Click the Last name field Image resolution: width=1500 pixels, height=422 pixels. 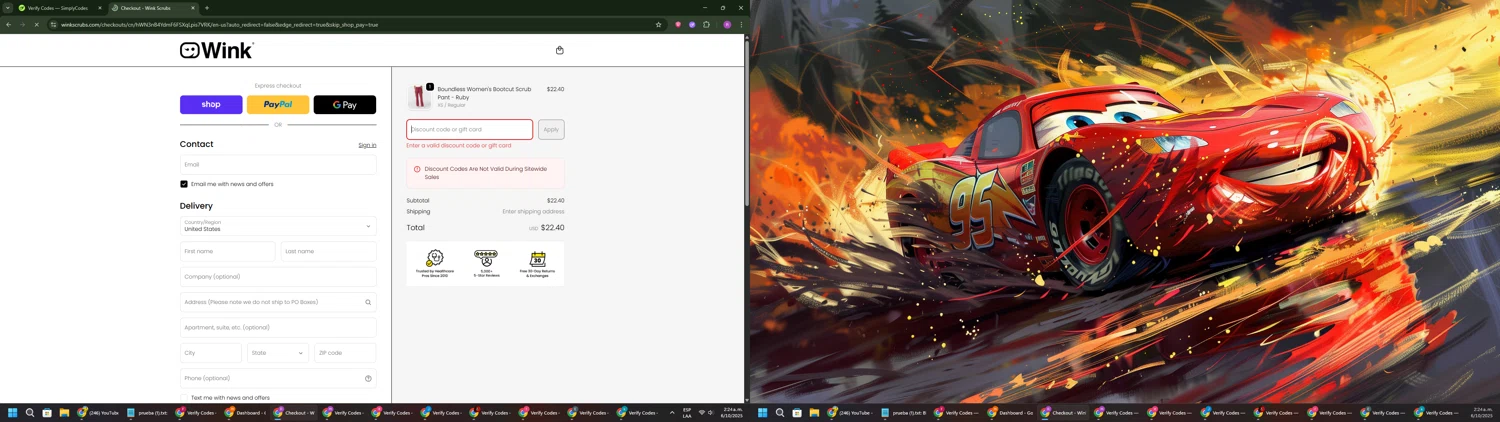pos(329,252)
